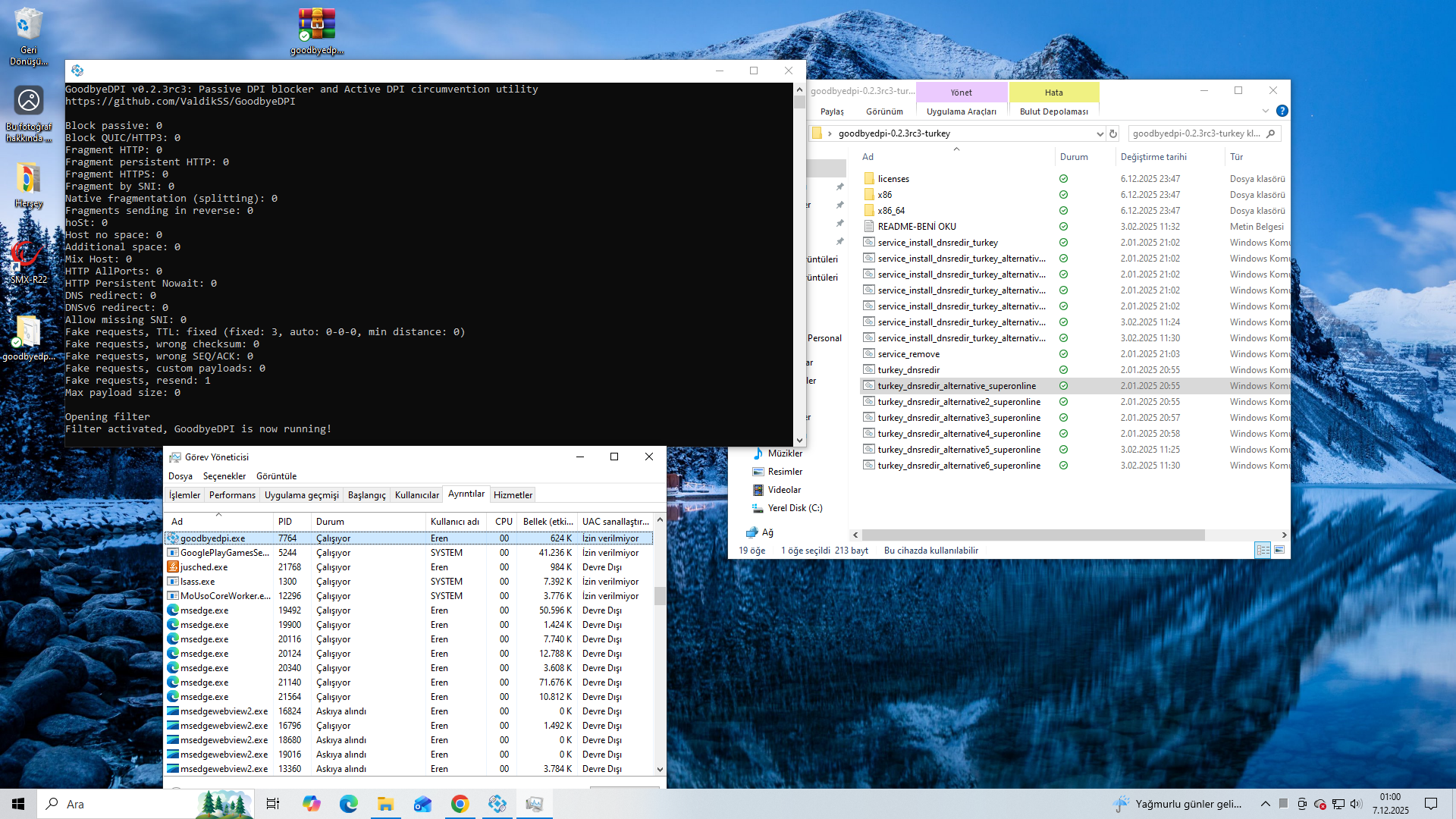
Task: Open Chrome from the taskbar
Action: point(460,804)
